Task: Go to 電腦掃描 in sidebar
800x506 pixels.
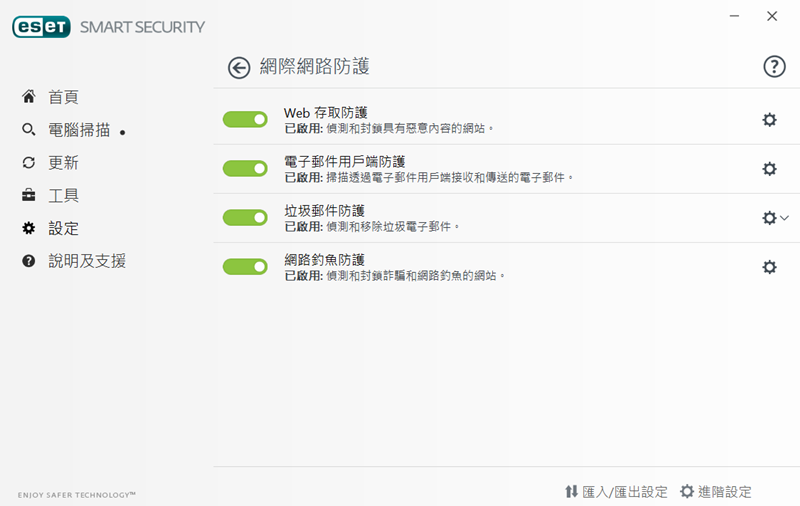Action: tap(79, 130)
